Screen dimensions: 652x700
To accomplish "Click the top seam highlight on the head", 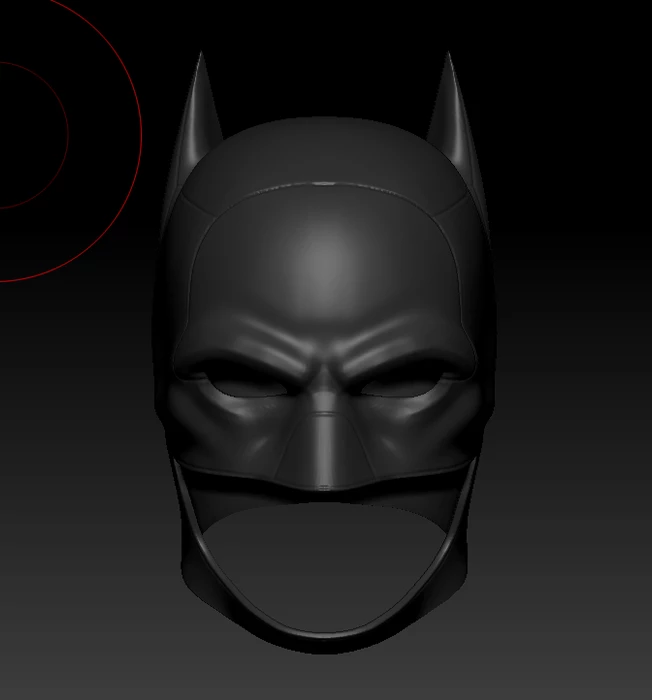I will click(x=325, y=184).
